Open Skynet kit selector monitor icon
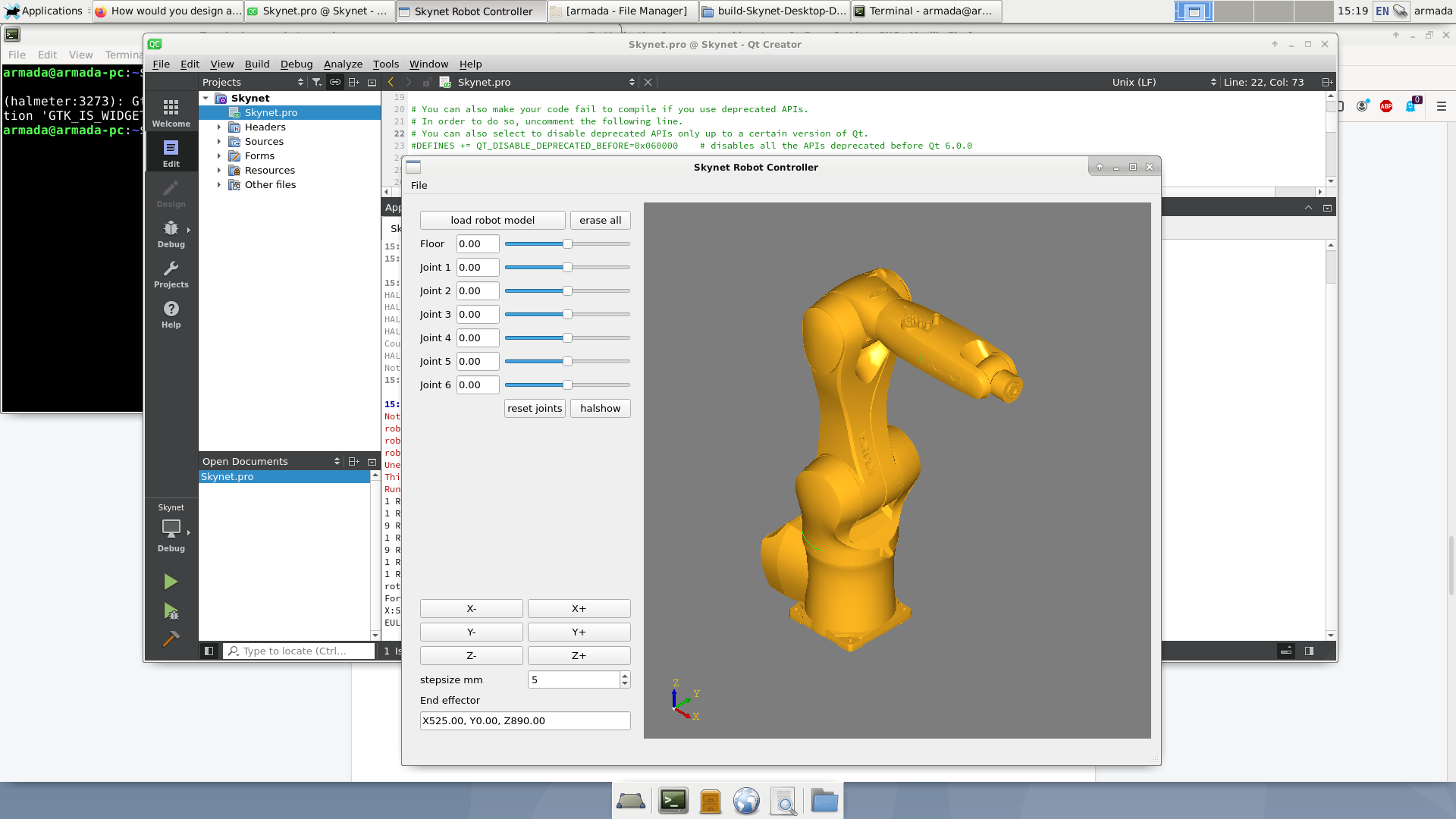The width and height of the screenshot is (1456, 819). point(171,529)
